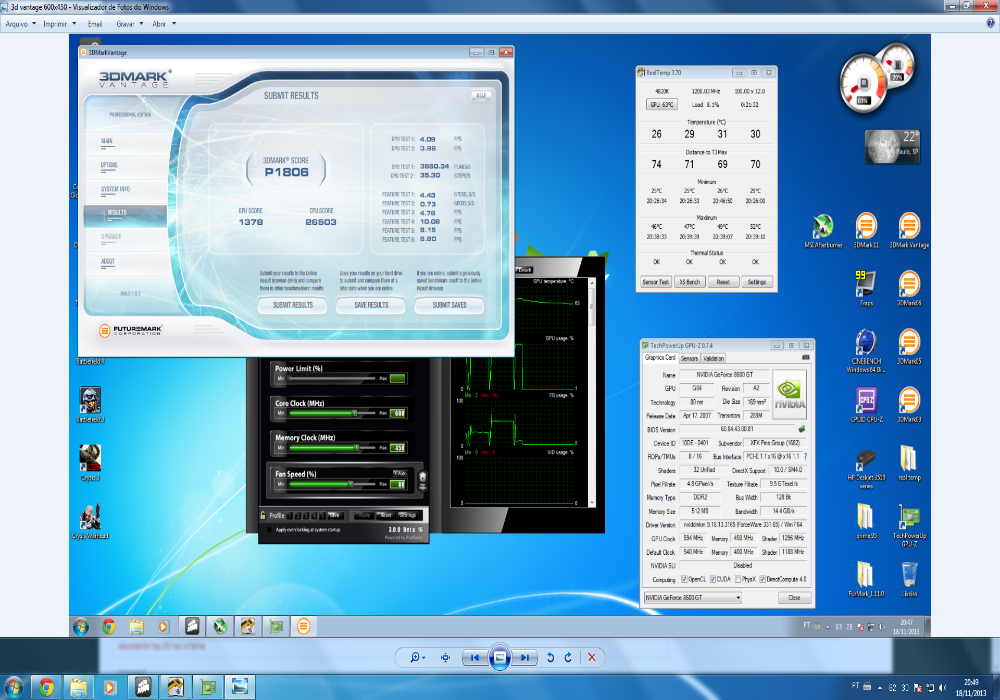Open Photo Viewer help icon at top right

tap(990, 23)
